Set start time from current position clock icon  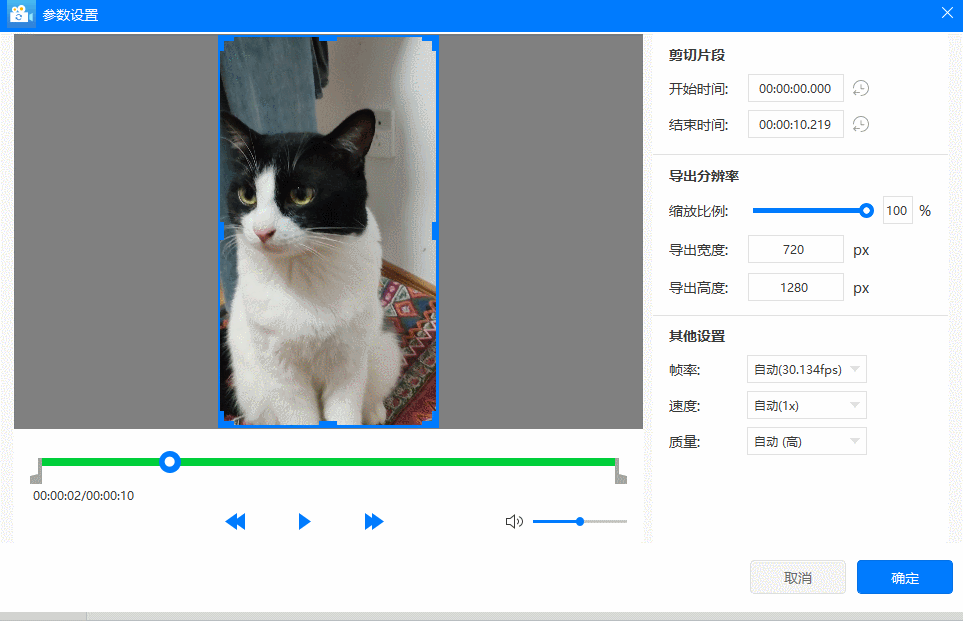click(860, 88)
